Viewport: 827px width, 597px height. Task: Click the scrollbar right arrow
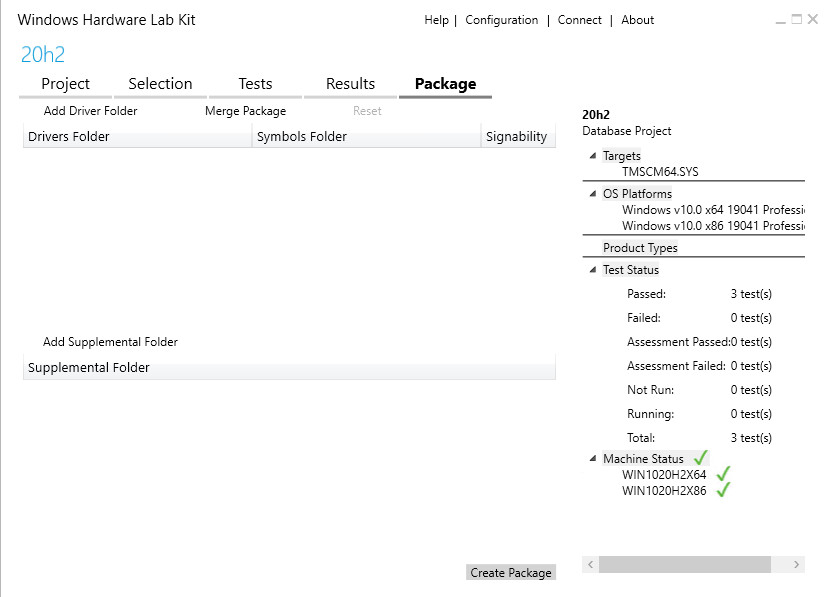click(x=796, y=564)
